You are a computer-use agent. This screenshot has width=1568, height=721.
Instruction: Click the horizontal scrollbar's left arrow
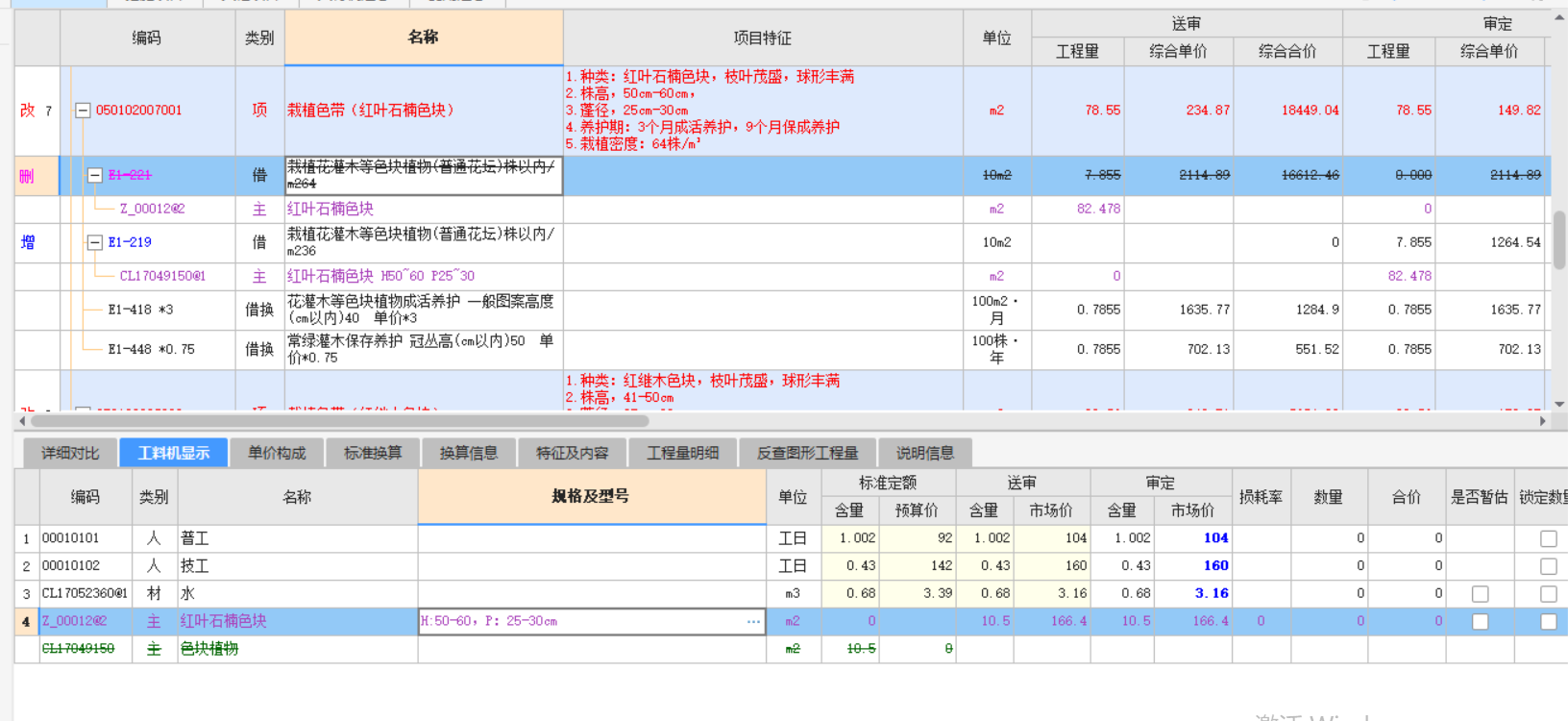click(x=22, y=421)
